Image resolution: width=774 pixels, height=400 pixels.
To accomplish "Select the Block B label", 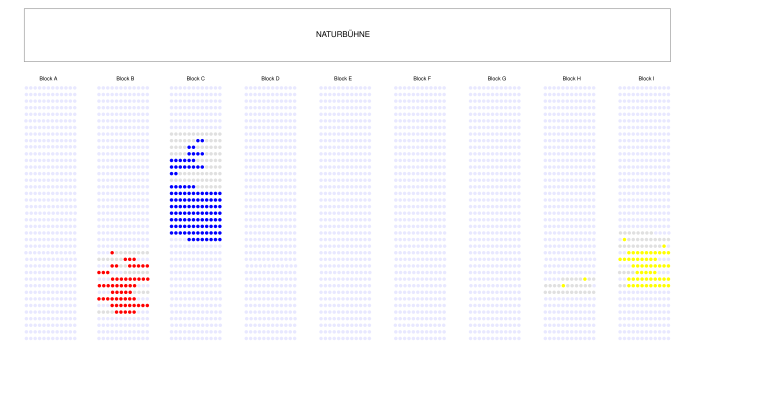I will coord(124,78).
